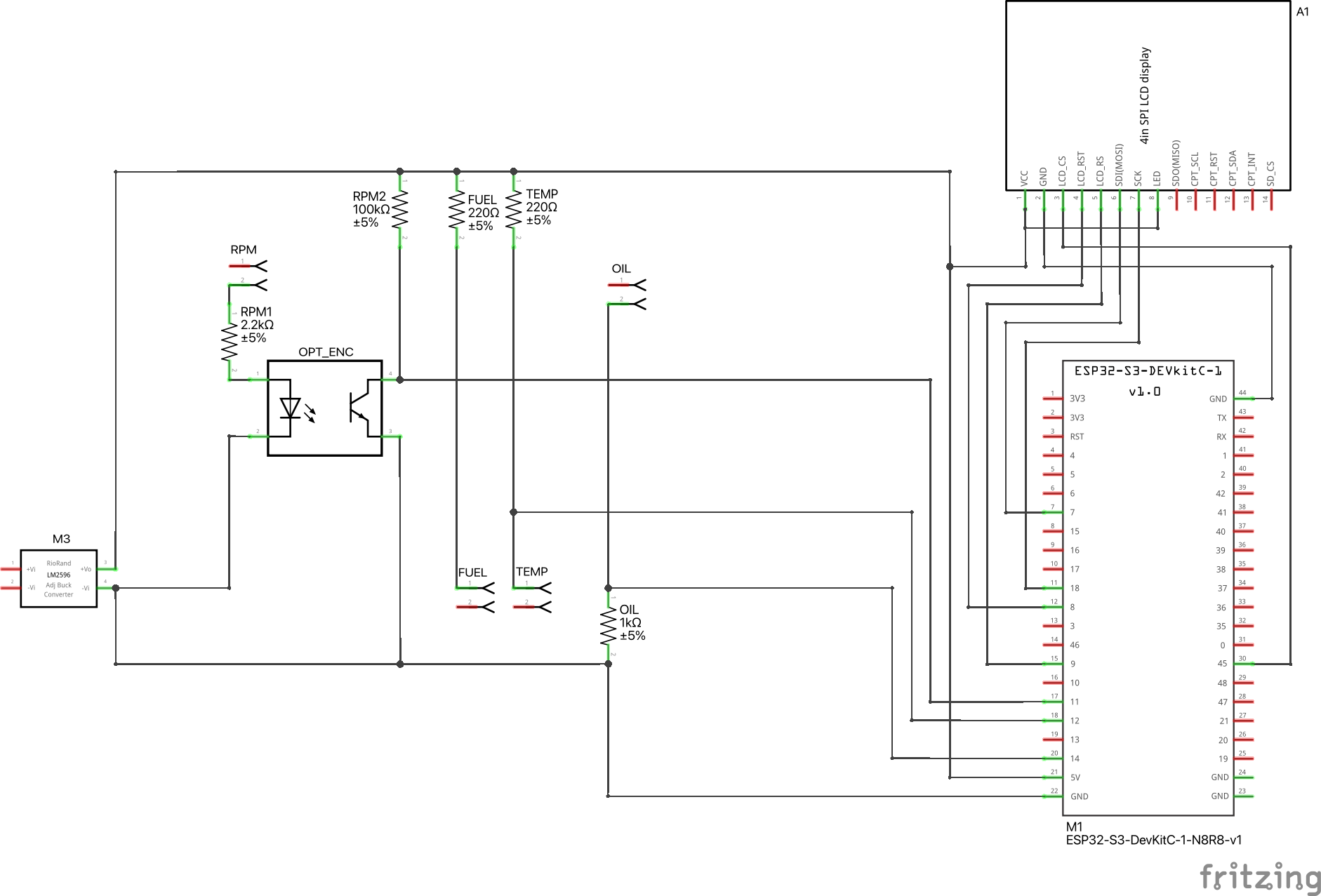Click the '+Vi' input label

tap(31, 569)
